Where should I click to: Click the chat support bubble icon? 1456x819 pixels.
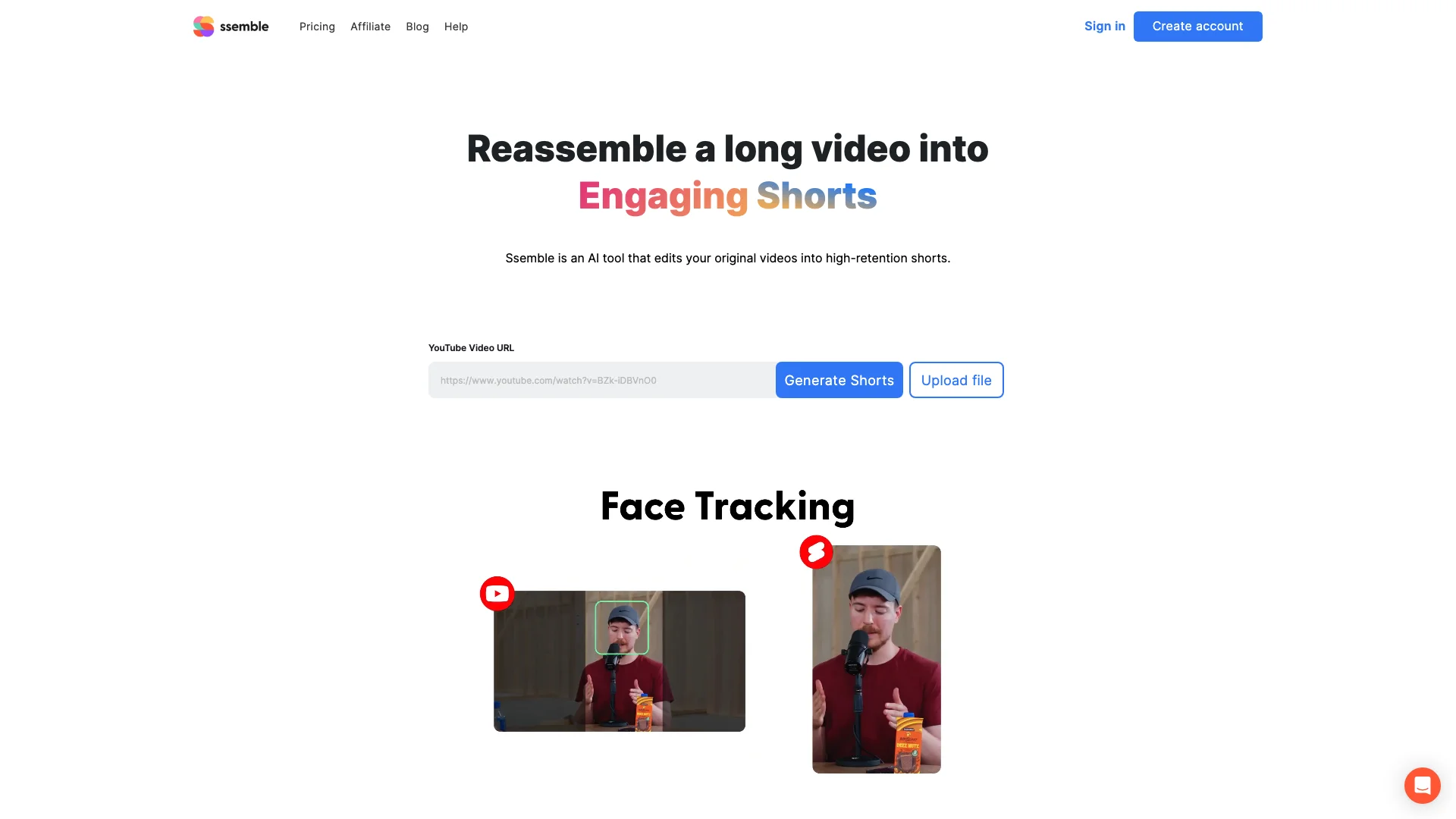click(x=1422, y=785)
